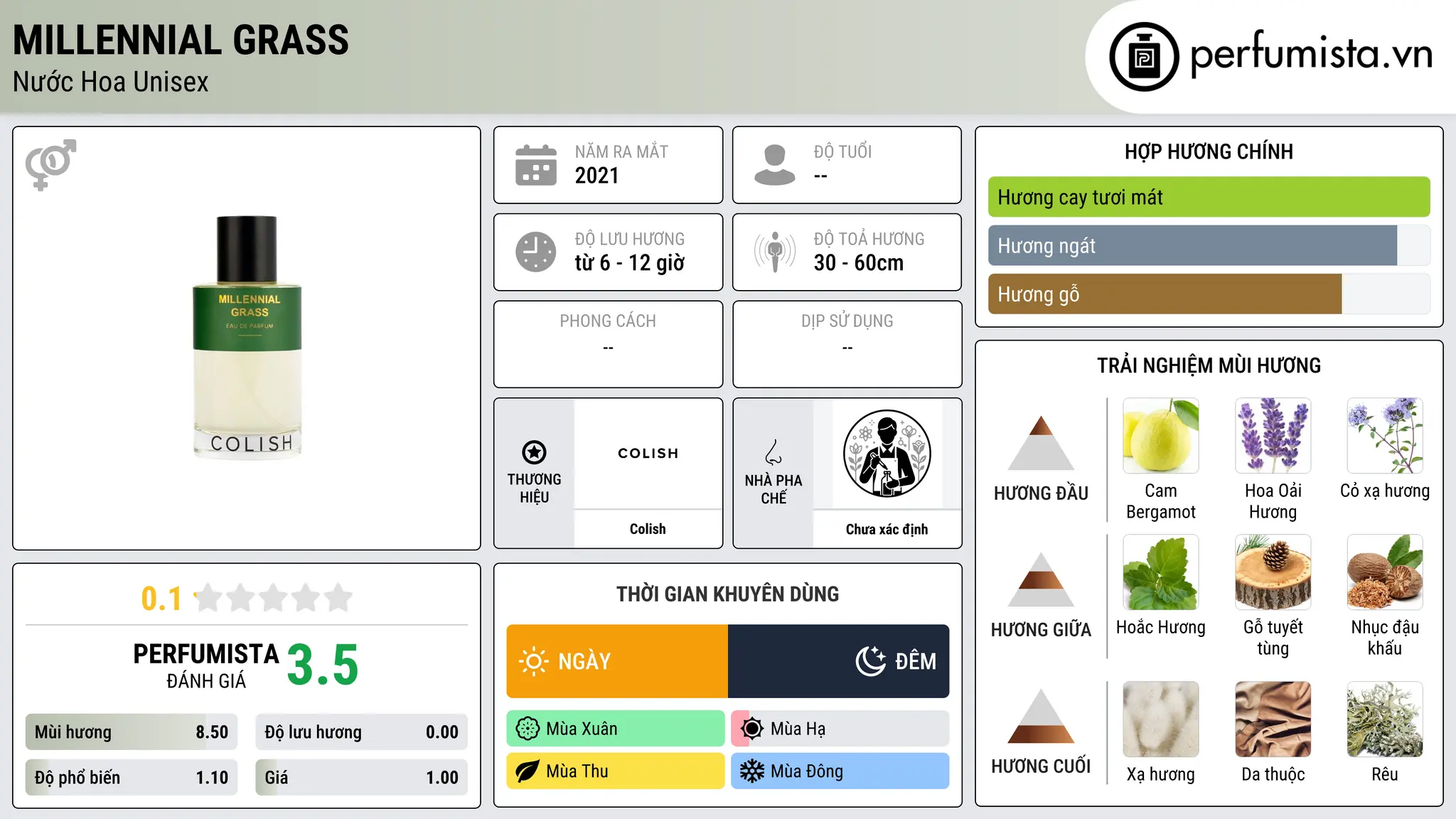Select the Cỏ xạ hương thyme image

[1385, 436]
